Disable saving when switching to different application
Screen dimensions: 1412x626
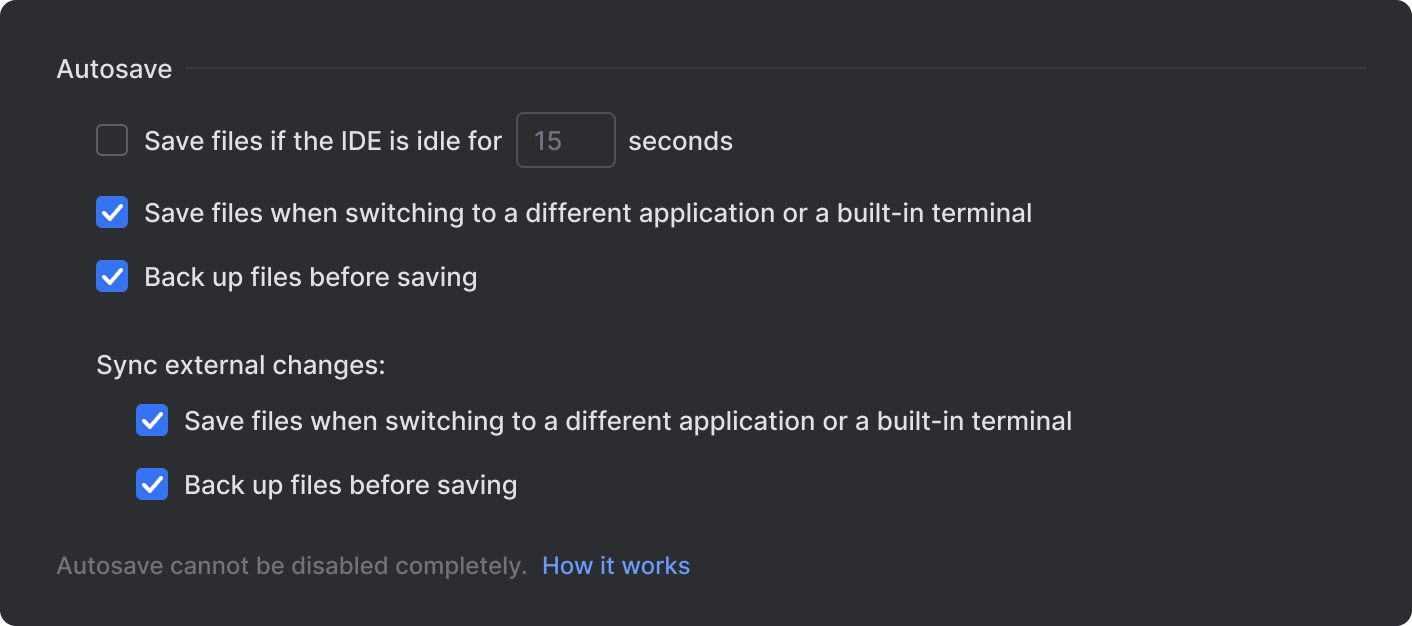click(x=111, y=212)
